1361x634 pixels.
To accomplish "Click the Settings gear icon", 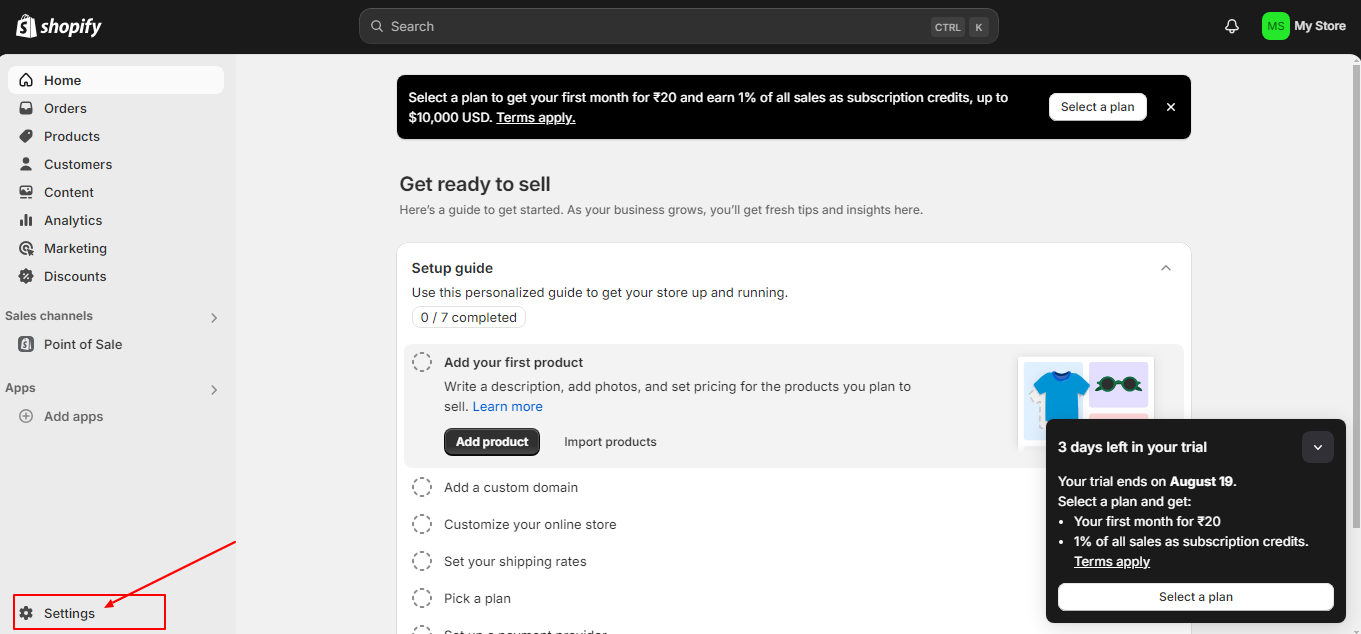I will [x=26, y=613].
